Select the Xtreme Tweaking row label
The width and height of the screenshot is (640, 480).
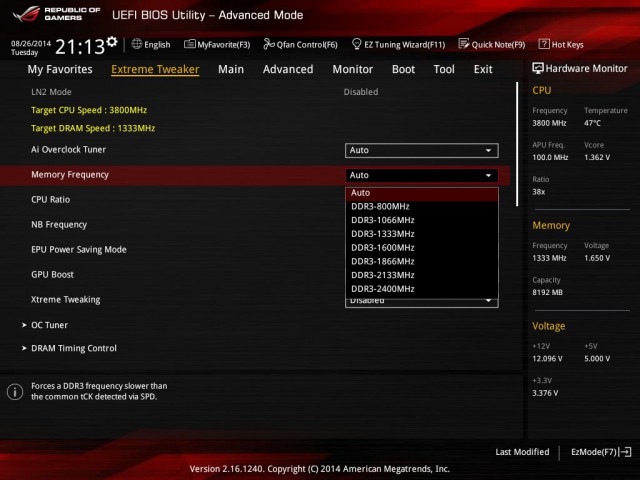pos(66,300)
